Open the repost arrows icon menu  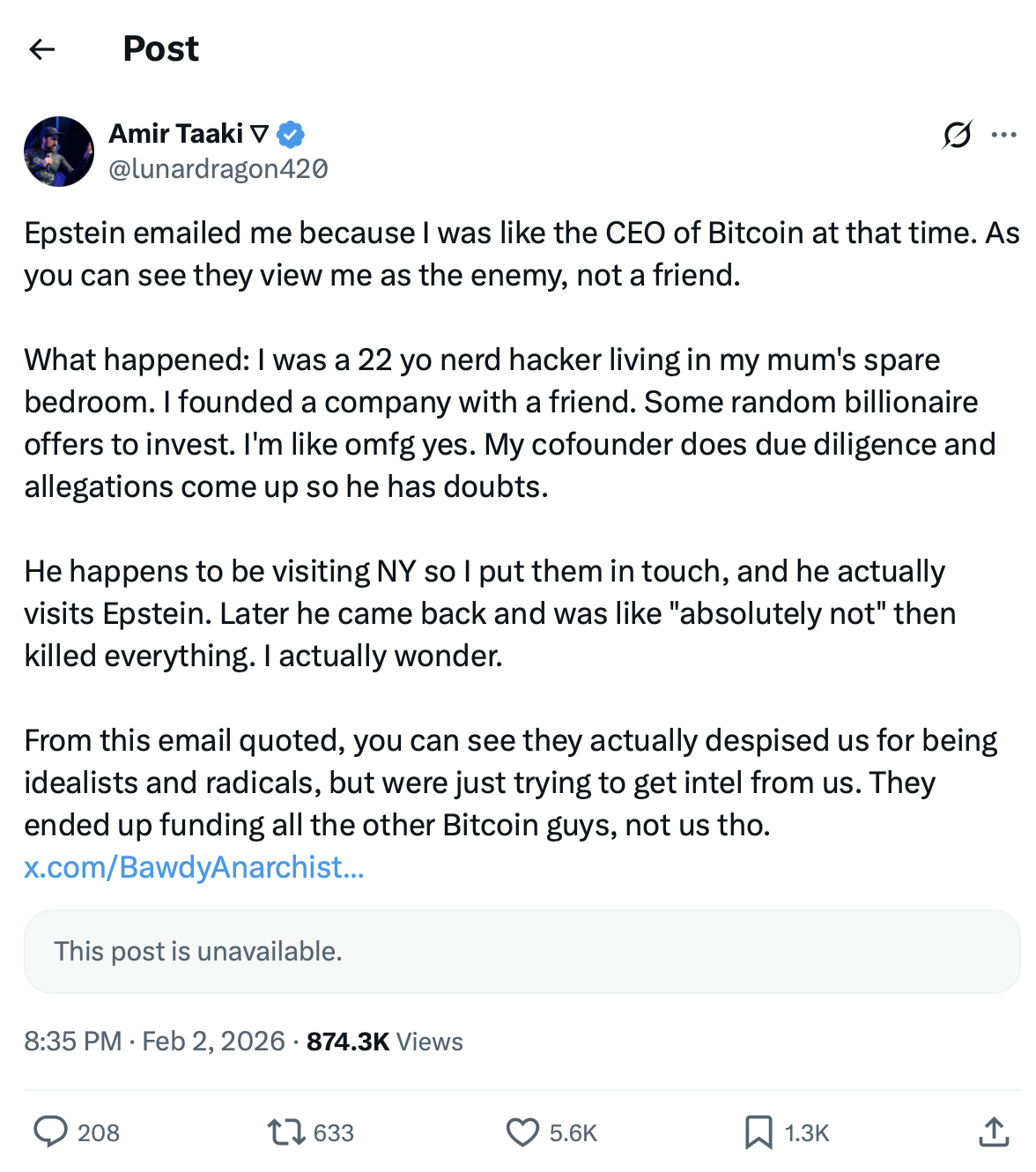[x=286, y=1132]
